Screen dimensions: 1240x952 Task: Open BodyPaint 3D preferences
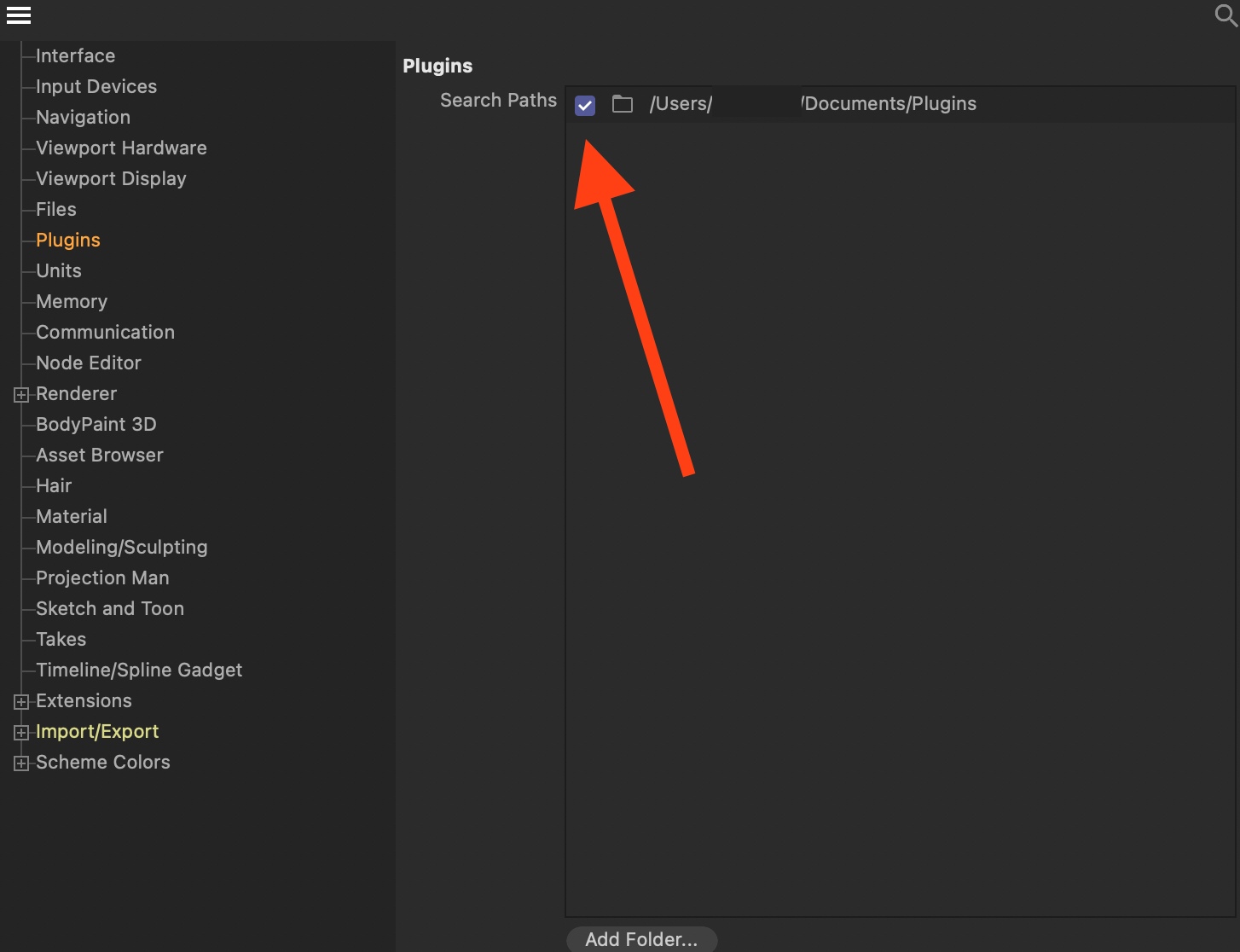click(x=96, y=424)
